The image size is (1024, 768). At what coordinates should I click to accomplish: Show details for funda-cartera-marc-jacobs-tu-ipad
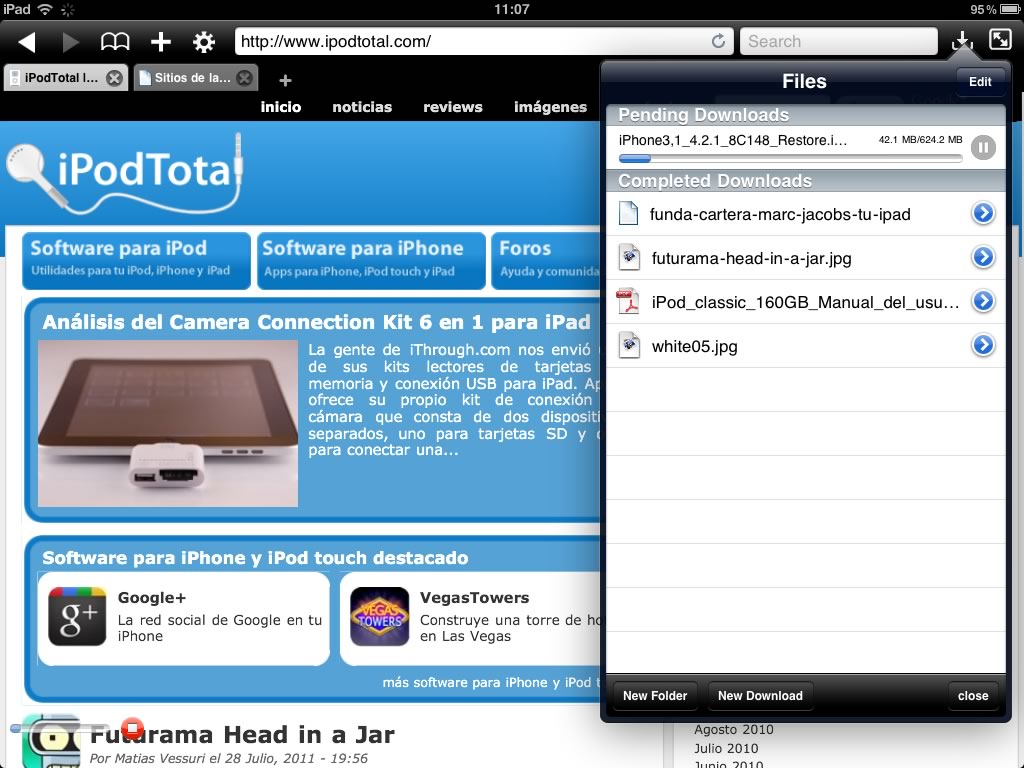coord(983,213)
